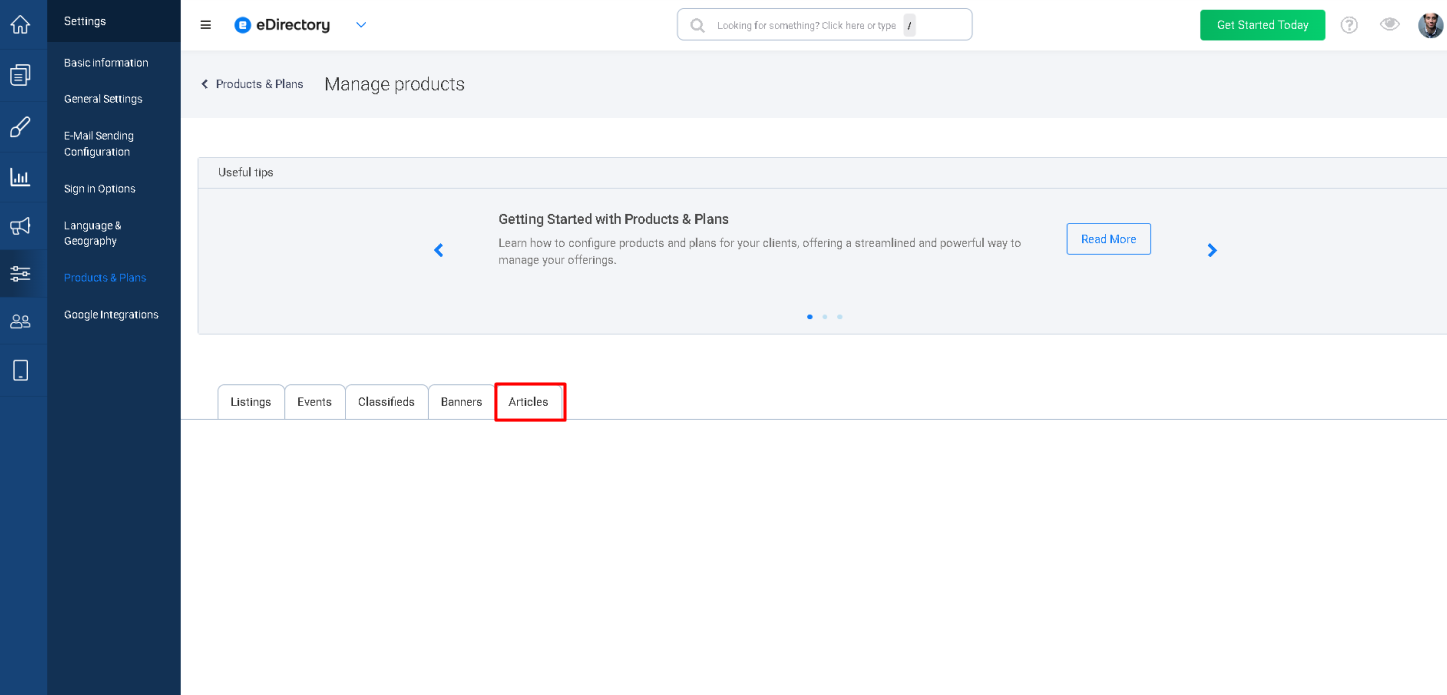Screen dimensions: 1447x695
Task: Open the mobile phone icon in sidebar
Action: tap(20, 370)
